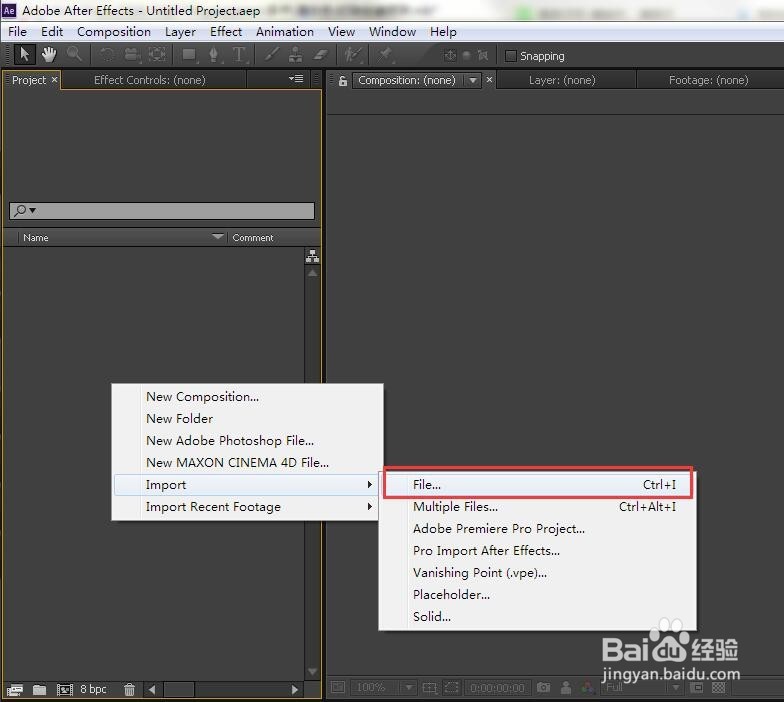
Task: Open the Edit menu
Action: [52, 32]
